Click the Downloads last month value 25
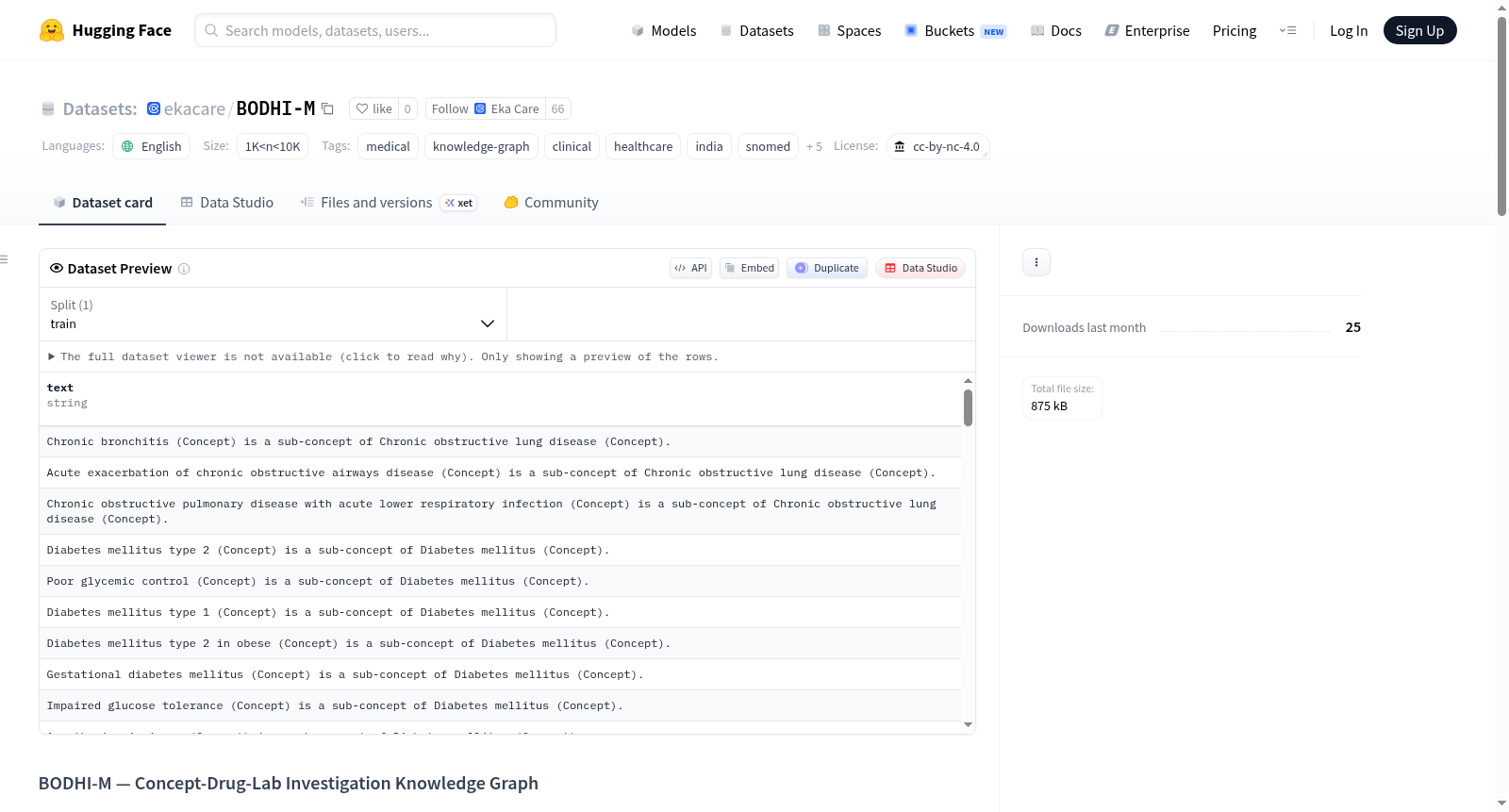 [x=1352, y=327]
